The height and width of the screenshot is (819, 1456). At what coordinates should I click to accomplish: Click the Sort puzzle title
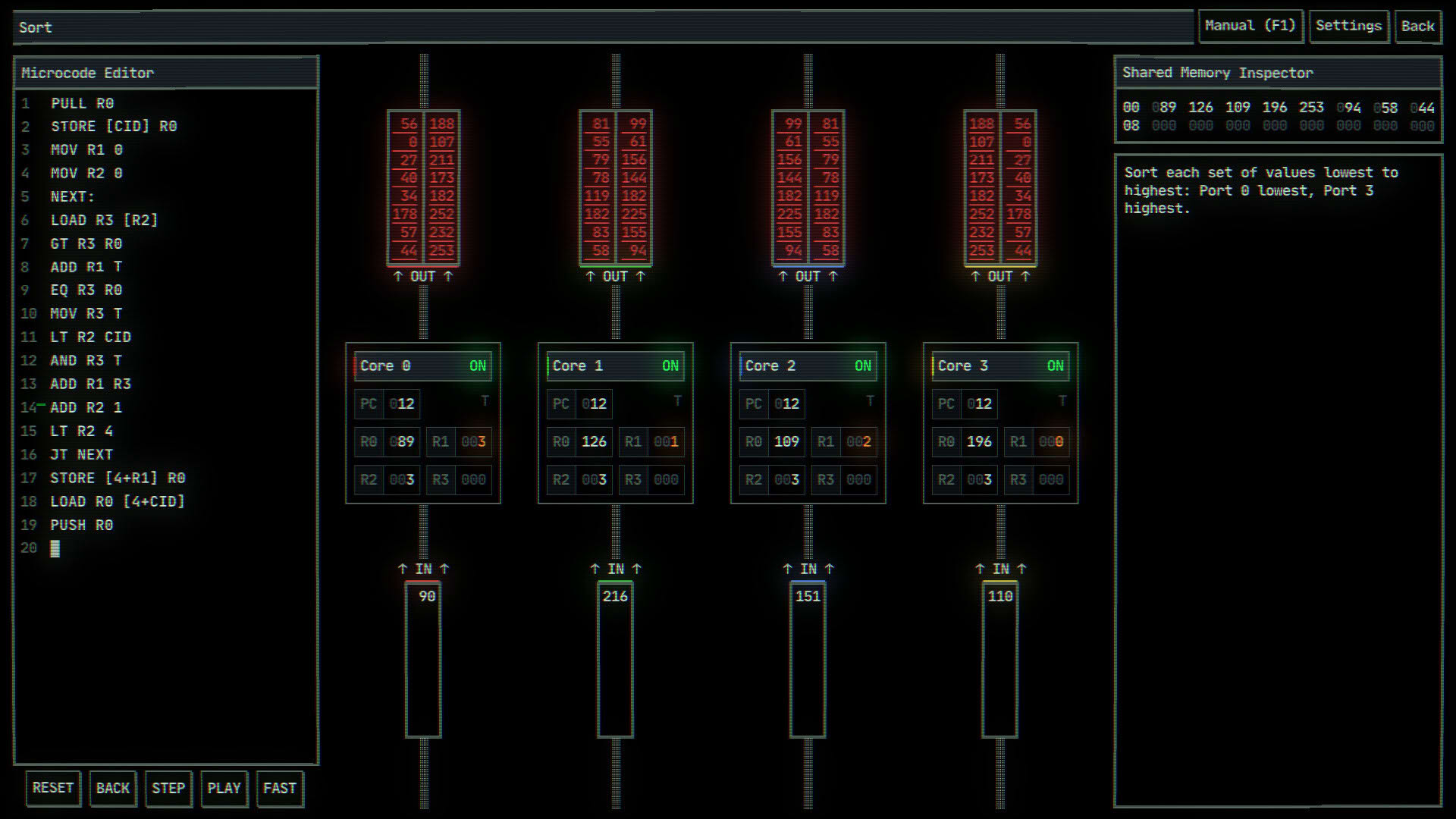[x=36, y=27]
